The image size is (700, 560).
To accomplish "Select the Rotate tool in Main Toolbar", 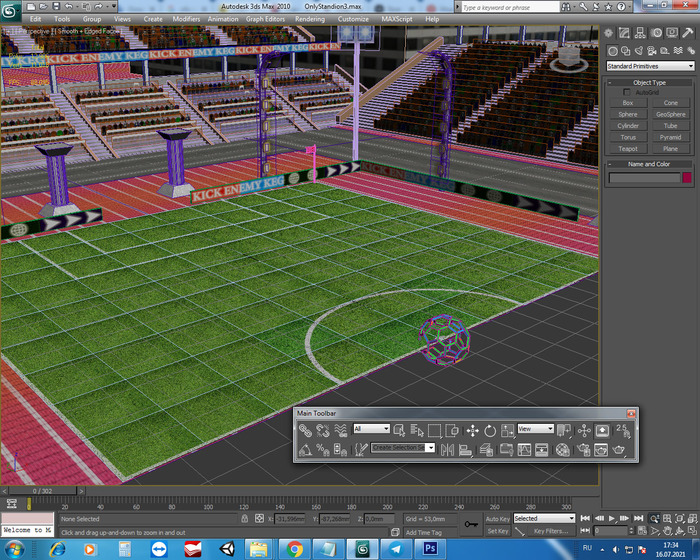I will coord(490,429).
